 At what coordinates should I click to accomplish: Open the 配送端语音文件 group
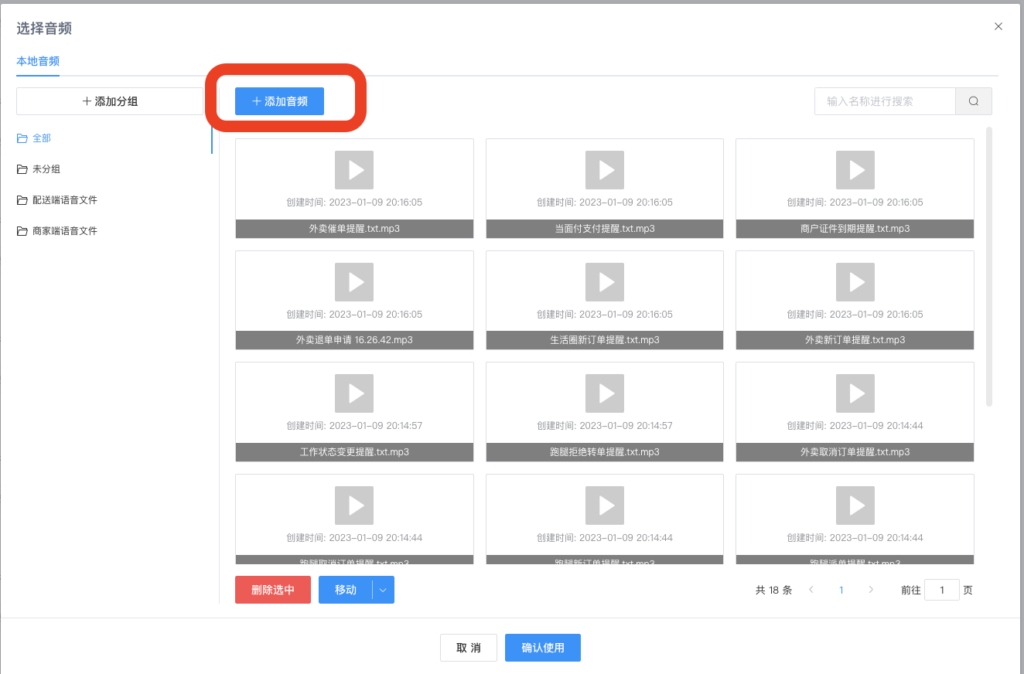coord(64,200)
